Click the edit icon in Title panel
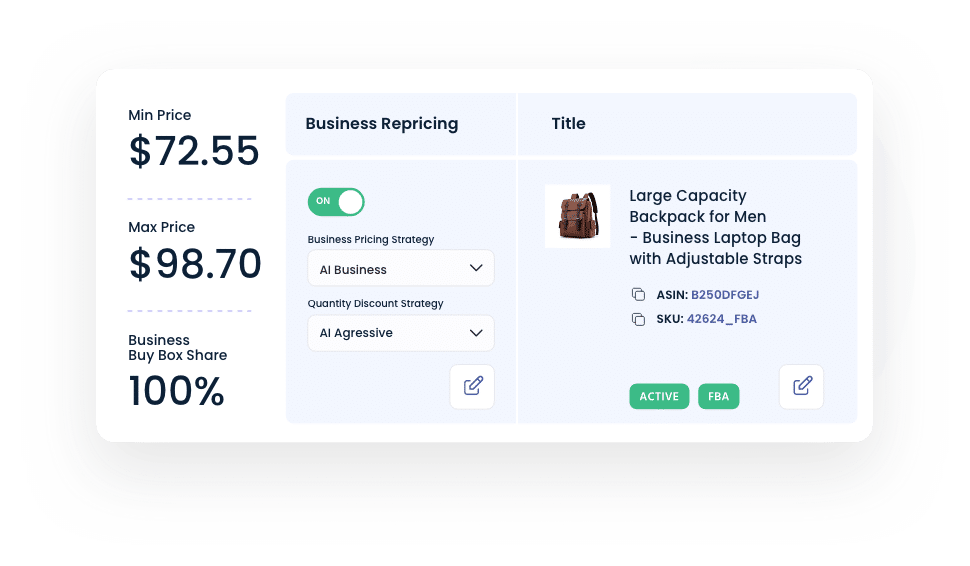970x566 pixels. click(801, 387)
